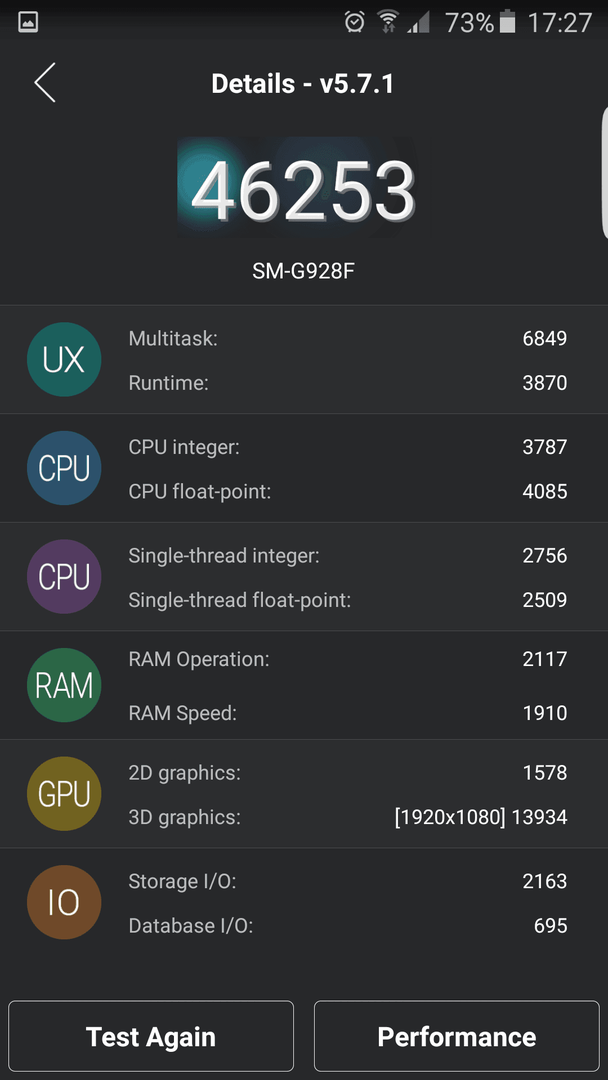Image resolution: width=608 pixels, height=1080 pixels.
Task: Select the green RAM icon
Action: pos(64,685)
